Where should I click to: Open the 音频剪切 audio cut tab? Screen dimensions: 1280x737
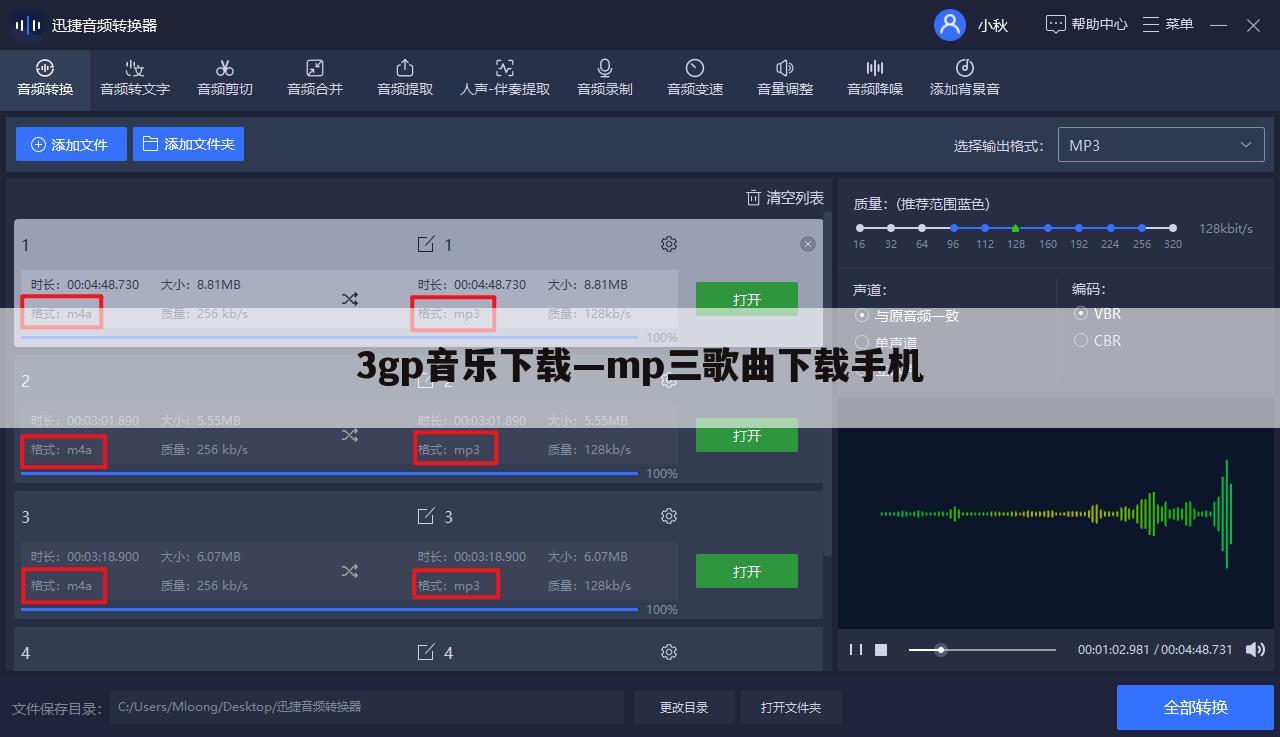(225, 77)
